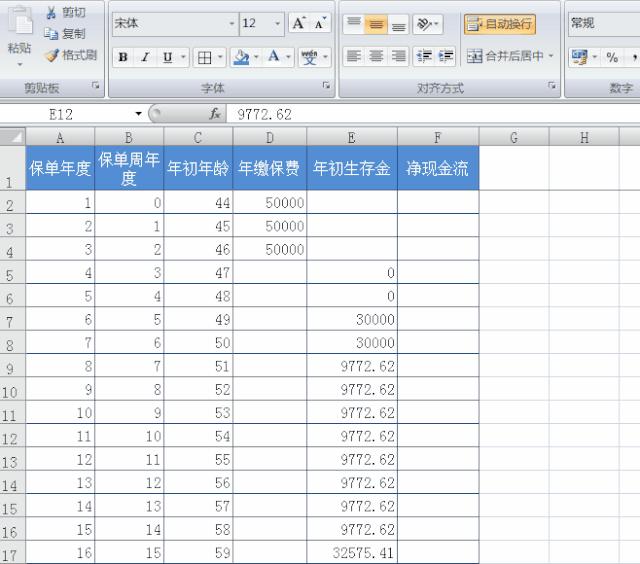Select column F header
This screenshot has width=640, height=564.
[x=438, y=138]
